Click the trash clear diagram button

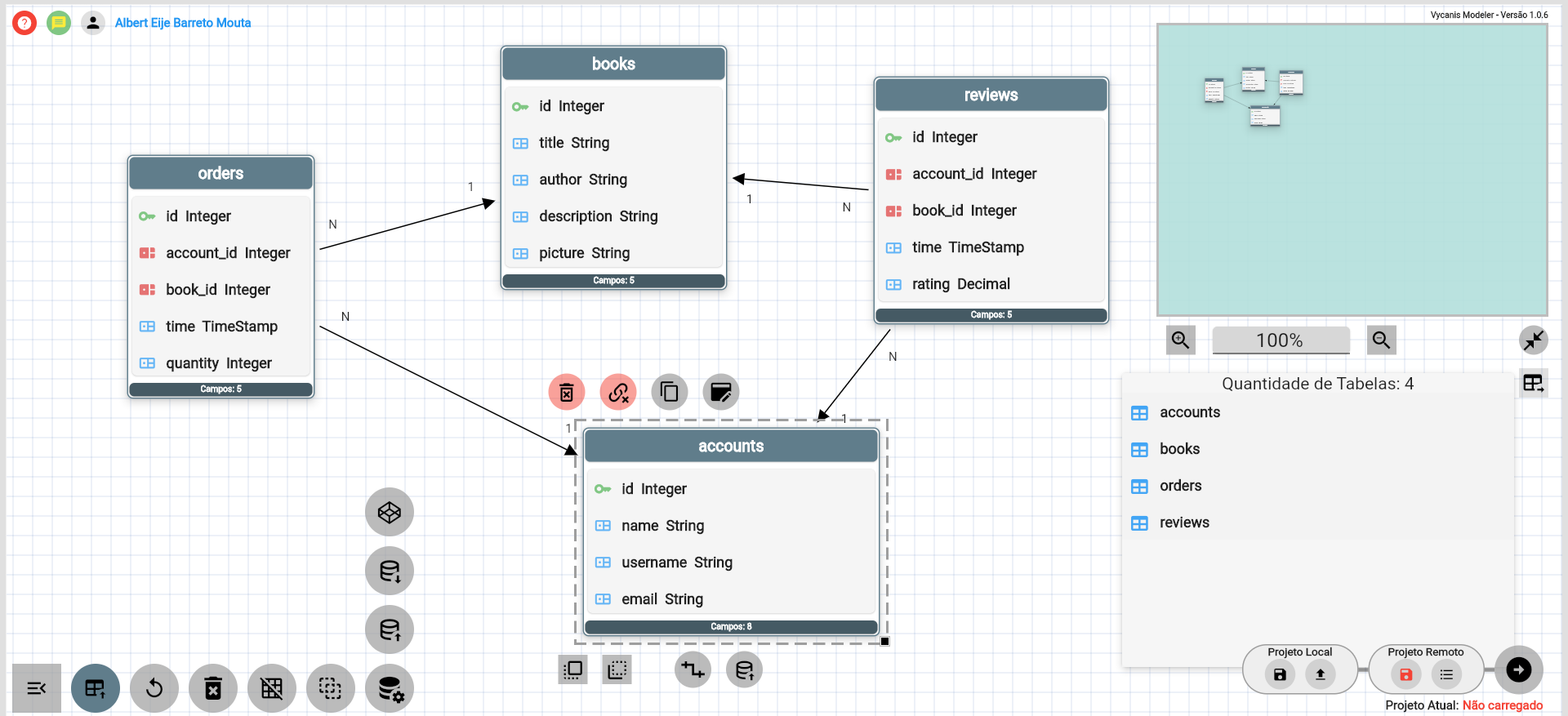point(213,689)
